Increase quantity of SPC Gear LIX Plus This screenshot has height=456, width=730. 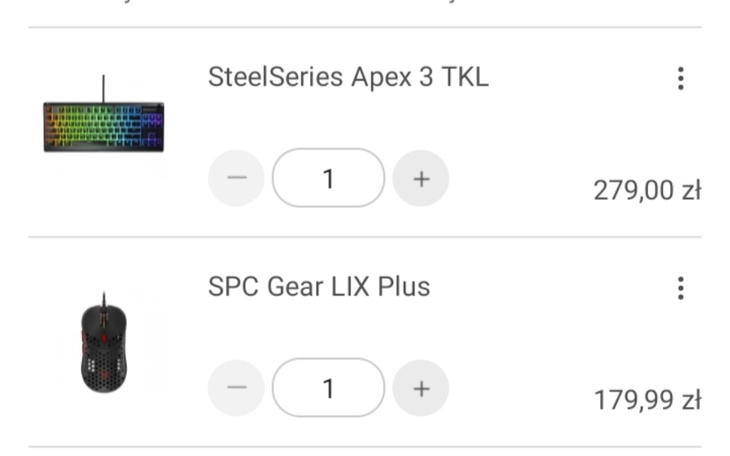tap(421, 388)
